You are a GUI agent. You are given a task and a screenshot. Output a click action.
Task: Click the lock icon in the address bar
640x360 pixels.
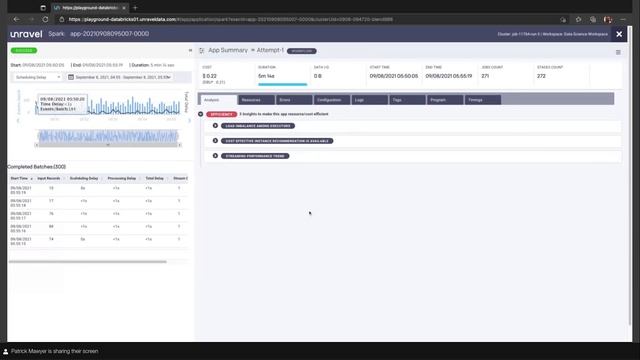(x=62, y=19)
